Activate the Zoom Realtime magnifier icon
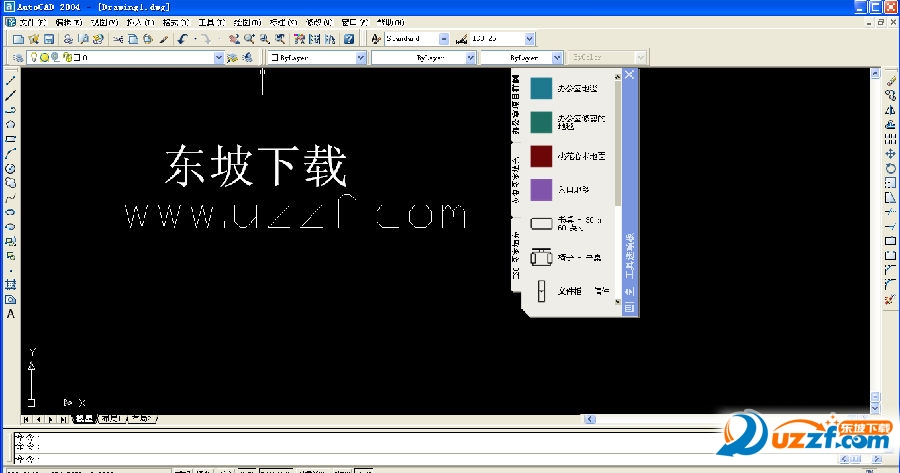The image size is (900, 473). (x=249, y=39)
